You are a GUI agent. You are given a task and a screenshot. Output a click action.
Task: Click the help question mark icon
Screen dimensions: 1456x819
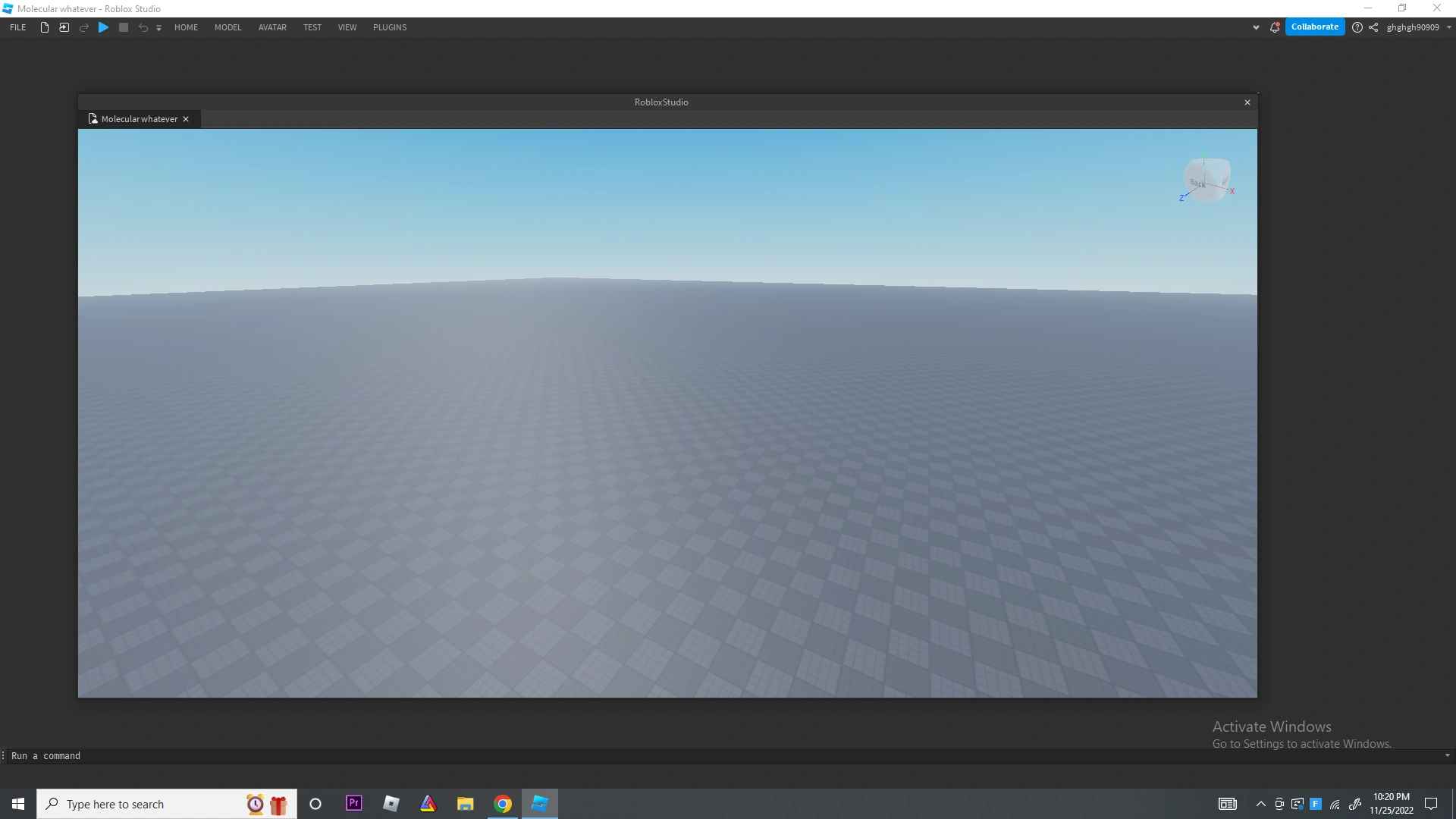click(1357, 27)
